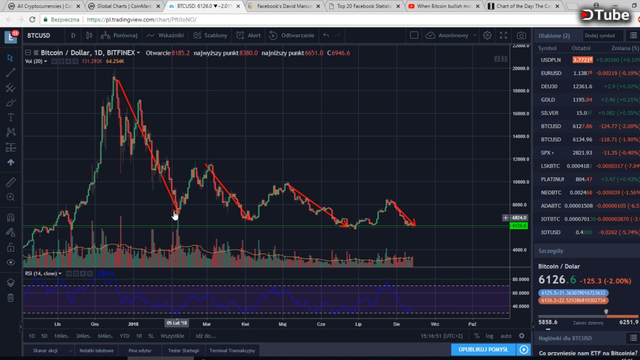Select the up arrow icon tool
This screenshot has height=360, width=640.
[11, 162]
